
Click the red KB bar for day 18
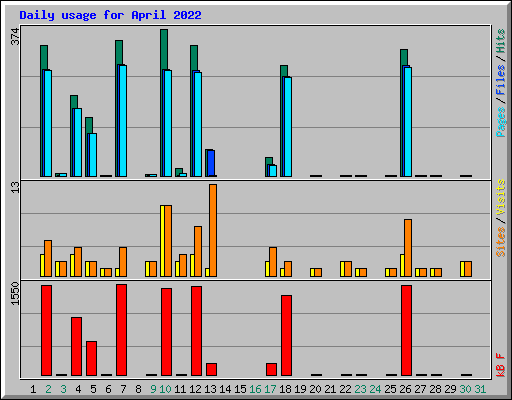[287, 336]
